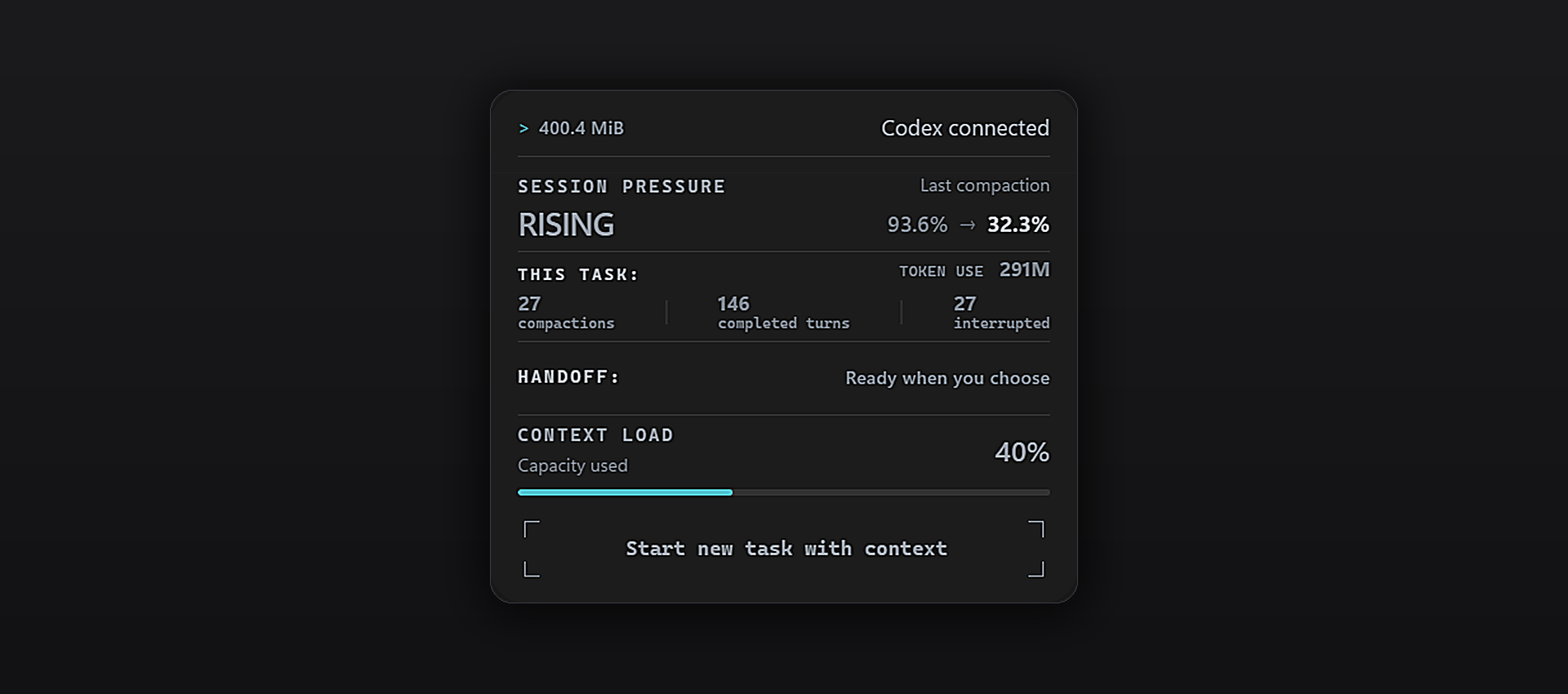This screenshot has height=694, width=1568.
Task: Click the arrow between compaction percentages
Action: [968, 225]
